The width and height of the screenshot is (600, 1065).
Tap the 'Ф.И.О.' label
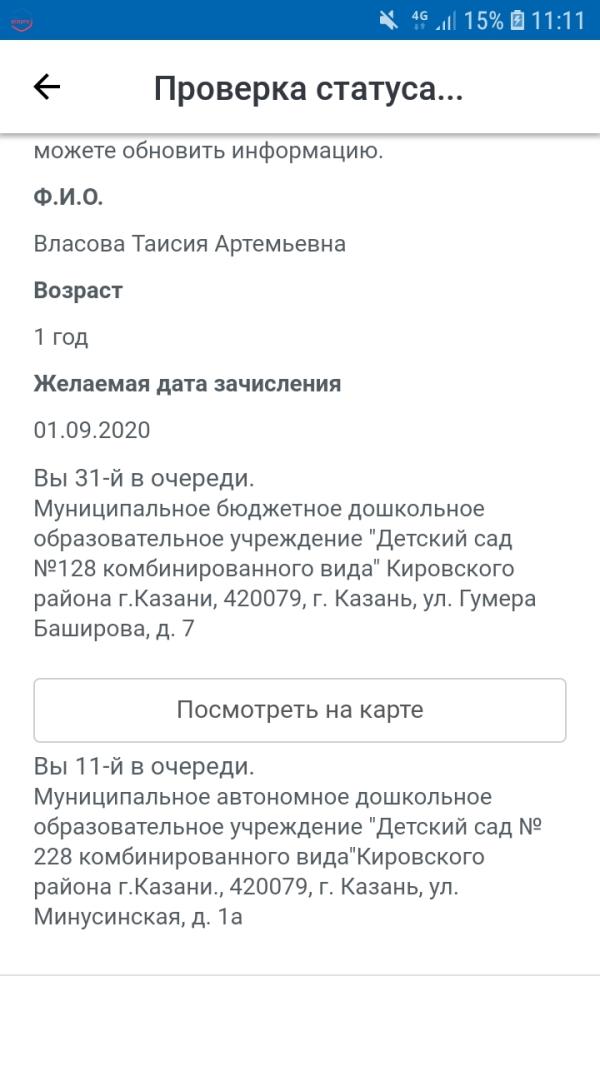coord(68,198)
